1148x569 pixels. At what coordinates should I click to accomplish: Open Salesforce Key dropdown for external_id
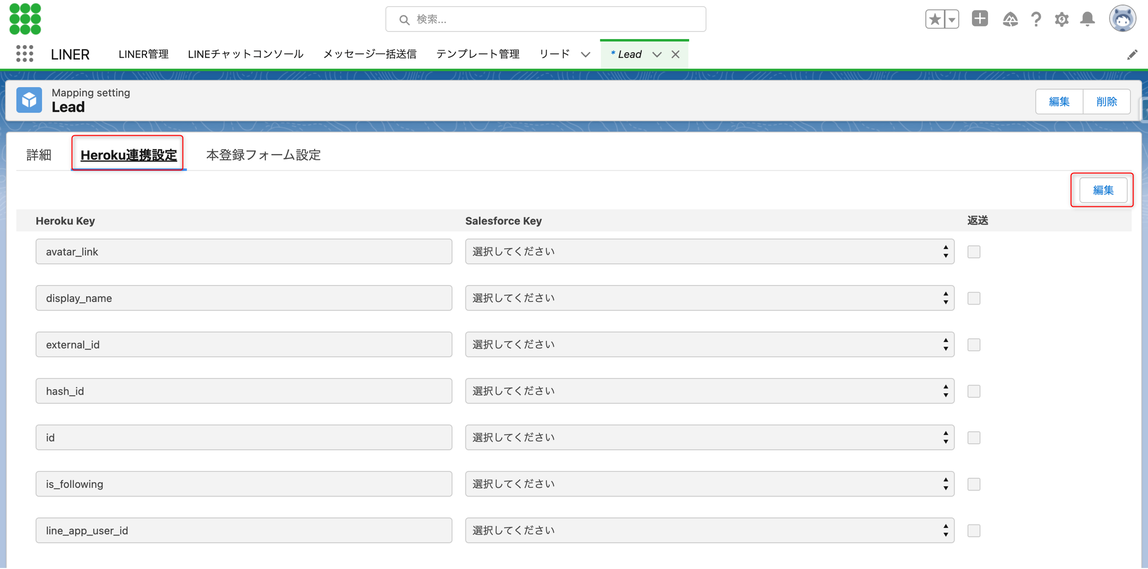point(709,344)
